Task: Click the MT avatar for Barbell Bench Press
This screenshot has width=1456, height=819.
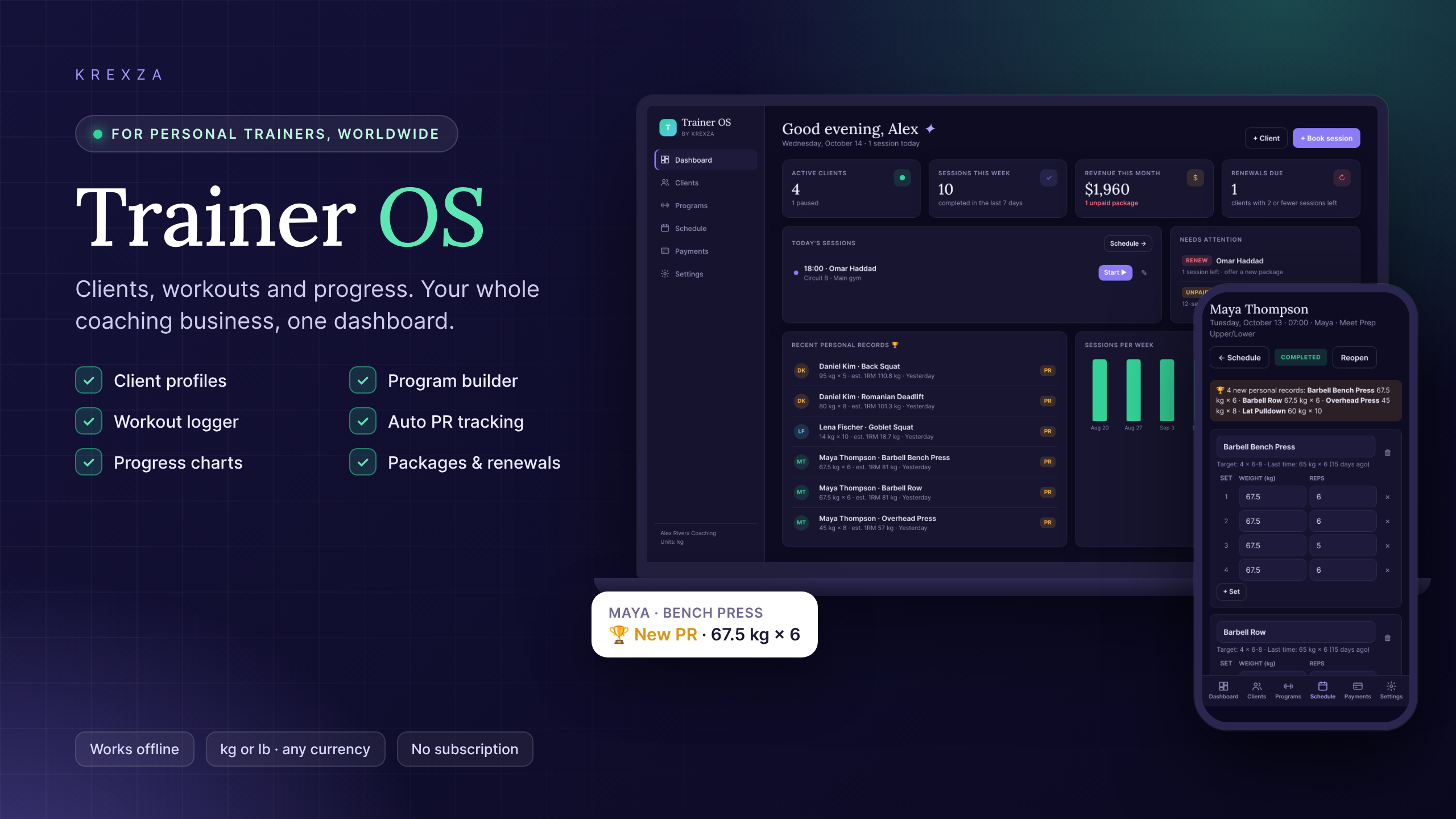Action: coord(801,462)
